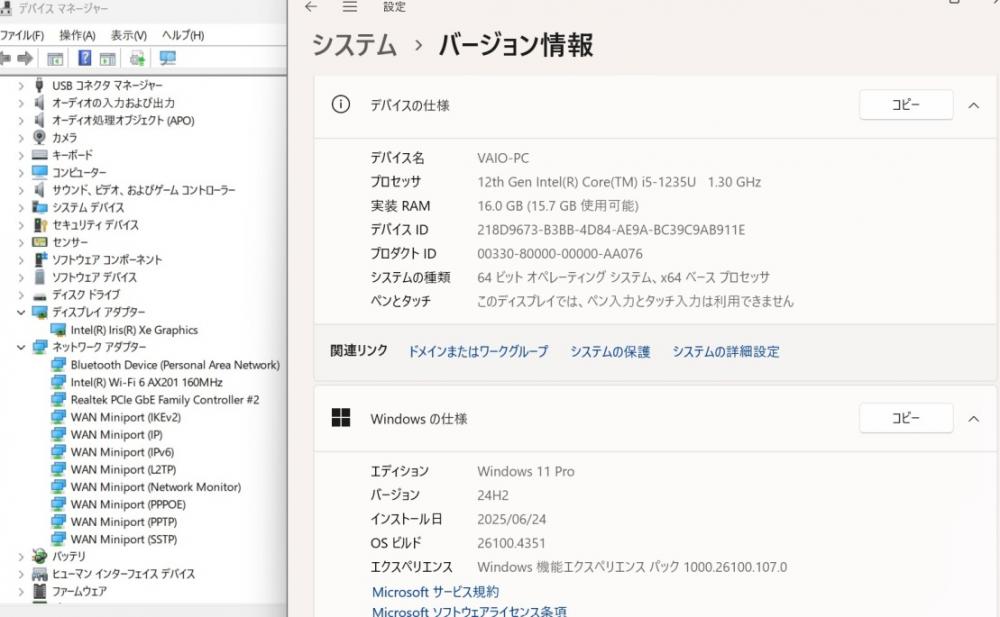Click the OS build value 26100.4351
The height and width of the screenshot is (617, 1000).
click(511, 543)
